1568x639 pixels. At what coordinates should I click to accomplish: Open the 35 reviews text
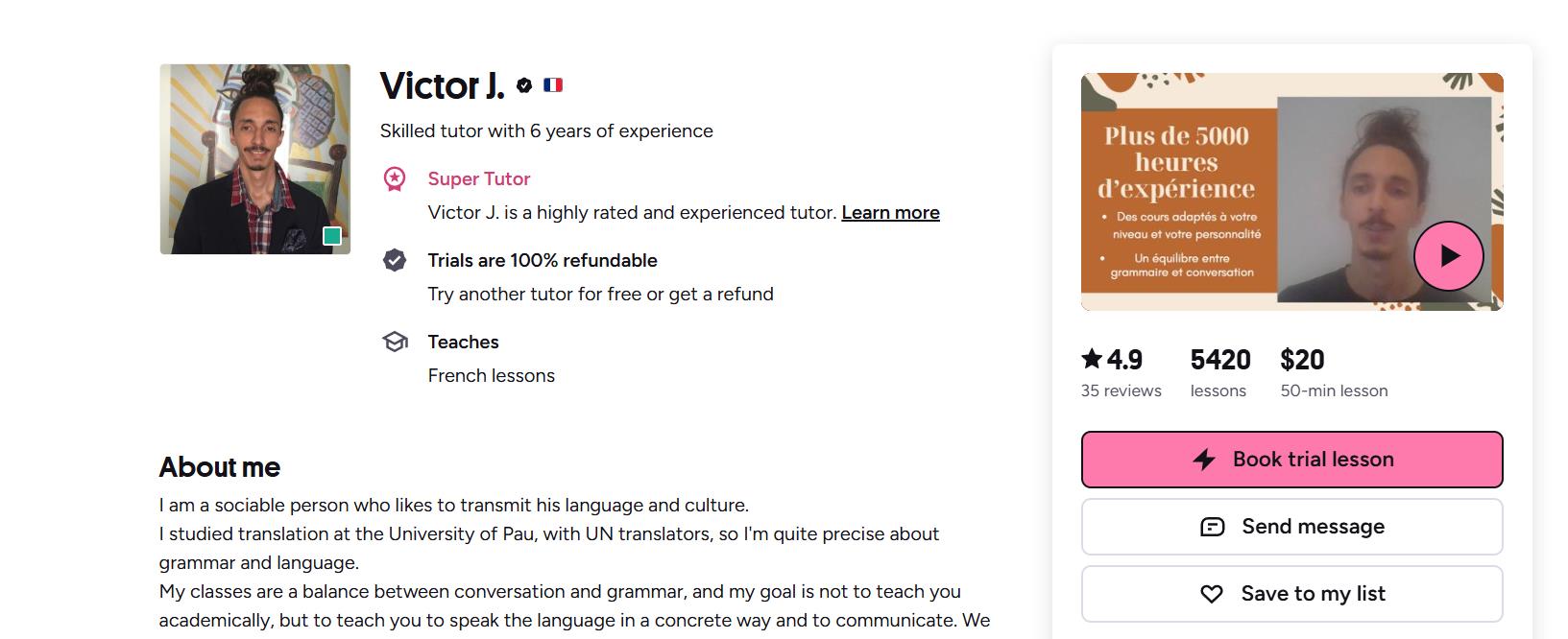click(x=1121, y=390)
